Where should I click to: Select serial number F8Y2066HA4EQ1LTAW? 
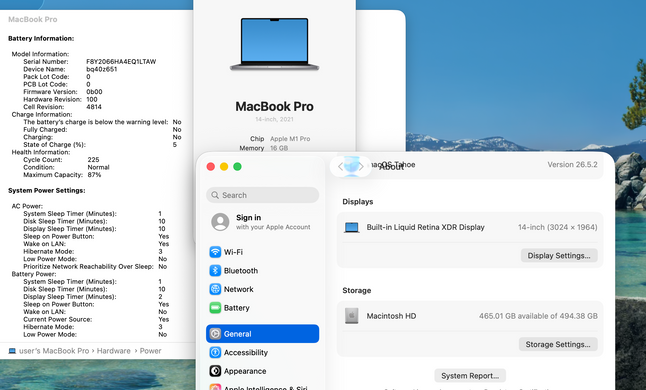click(x=121, y=62)
